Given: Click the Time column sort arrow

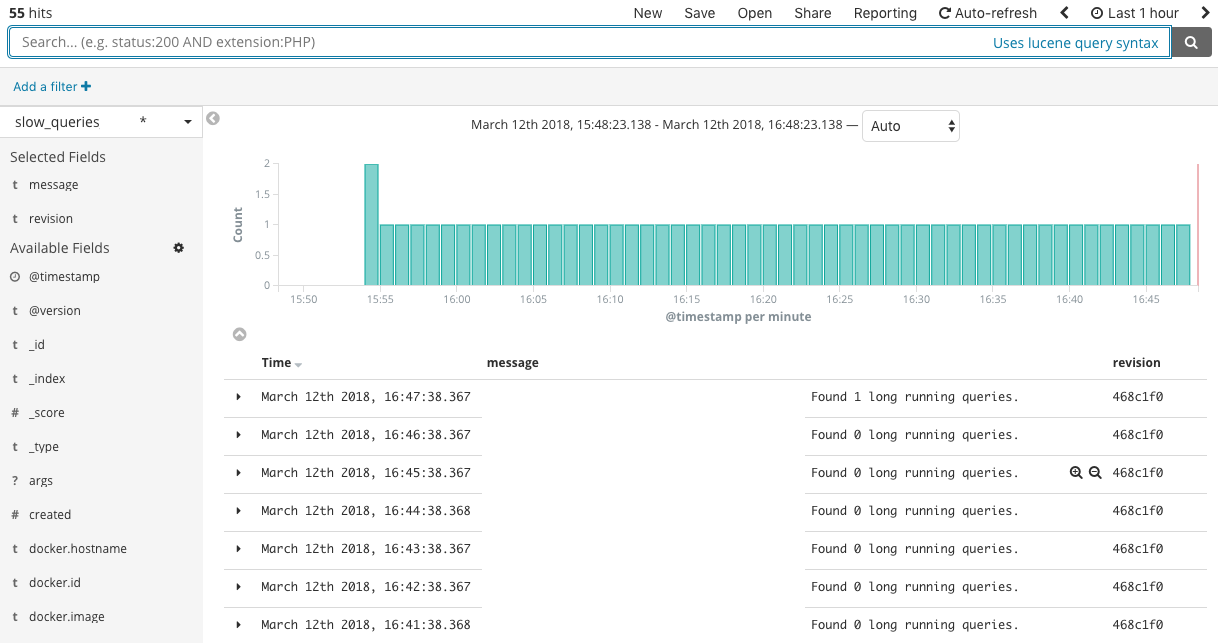Looking at the screenshot, I should [299, 365].
